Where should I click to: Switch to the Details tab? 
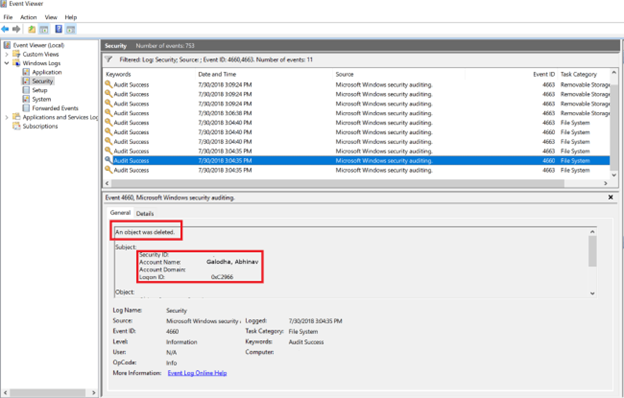(145, 214)
